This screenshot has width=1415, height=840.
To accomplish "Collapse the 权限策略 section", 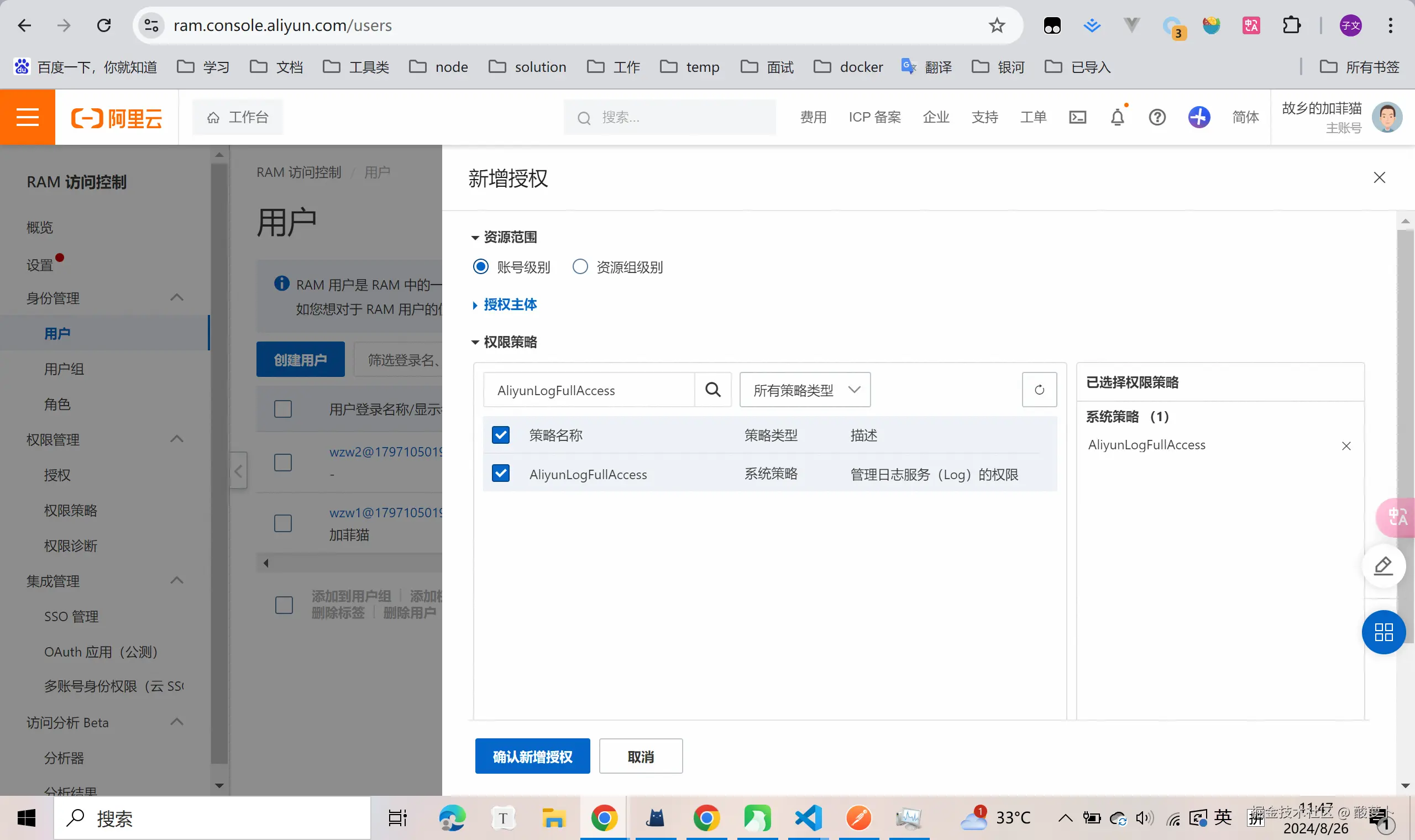I will [510, 342].
